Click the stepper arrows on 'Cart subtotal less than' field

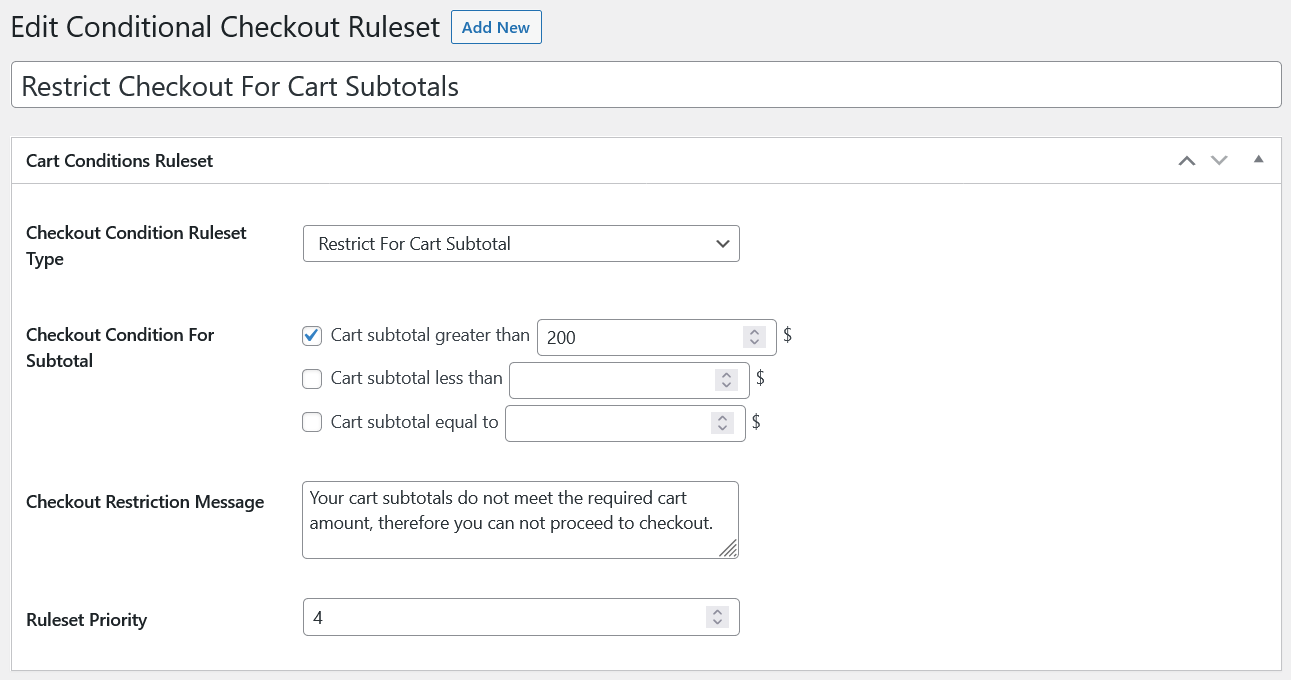728,379
